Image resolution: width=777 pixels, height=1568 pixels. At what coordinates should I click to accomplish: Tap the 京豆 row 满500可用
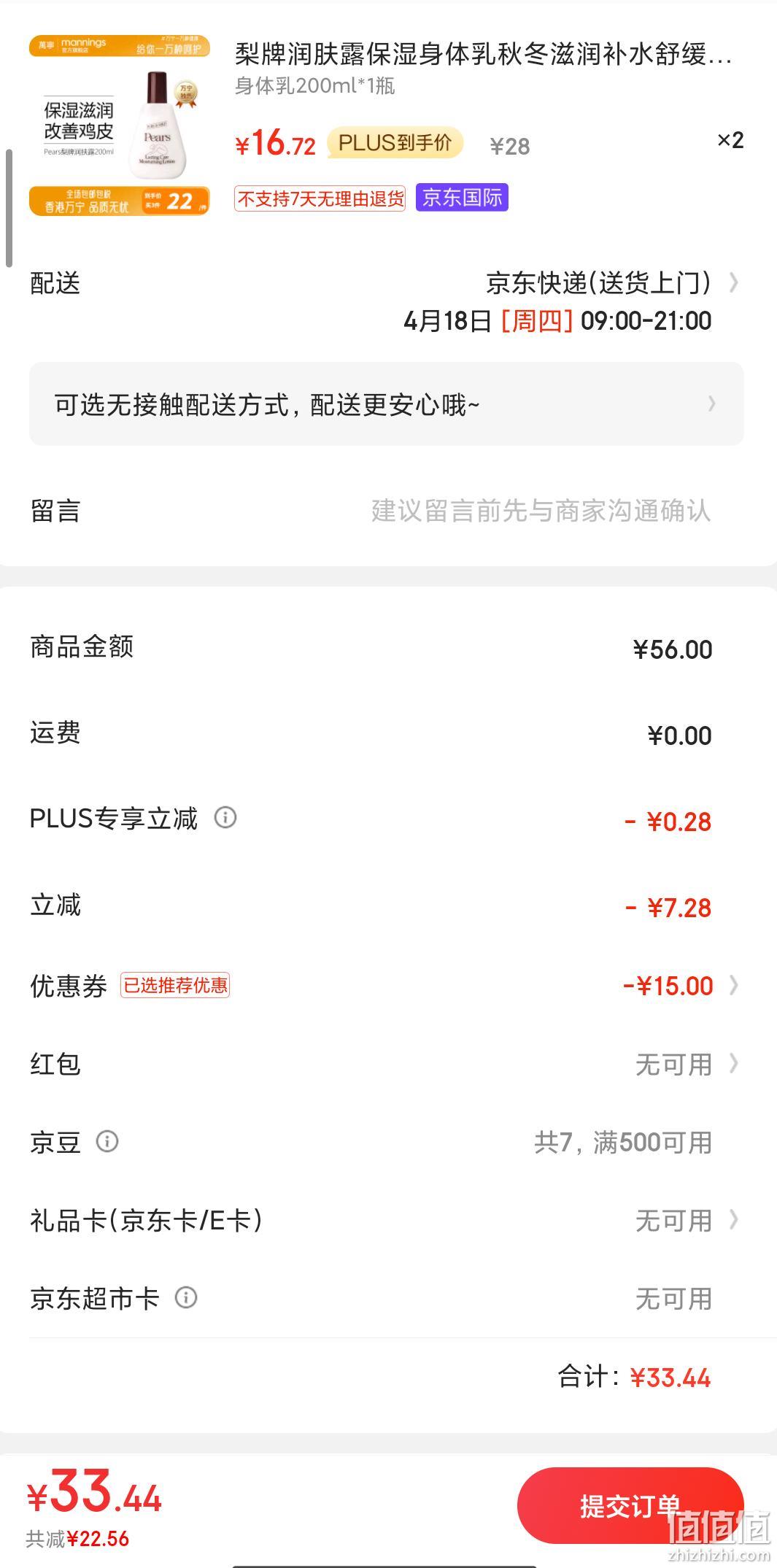coord(623,1142)
